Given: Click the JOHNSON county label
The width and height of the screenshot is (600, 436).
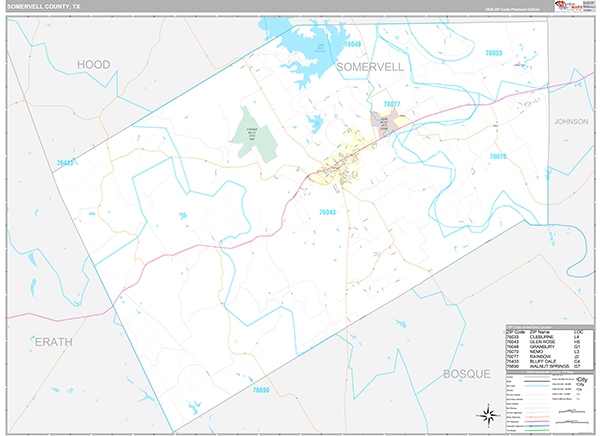Looking at the screenshot, I should click(571, 121).
